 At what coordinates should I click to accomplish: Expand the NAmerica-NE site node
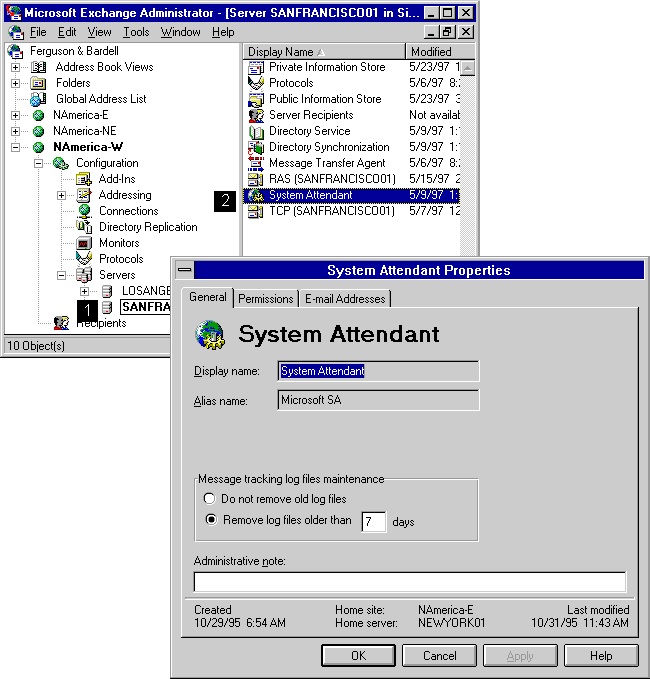tap(16, 131)
